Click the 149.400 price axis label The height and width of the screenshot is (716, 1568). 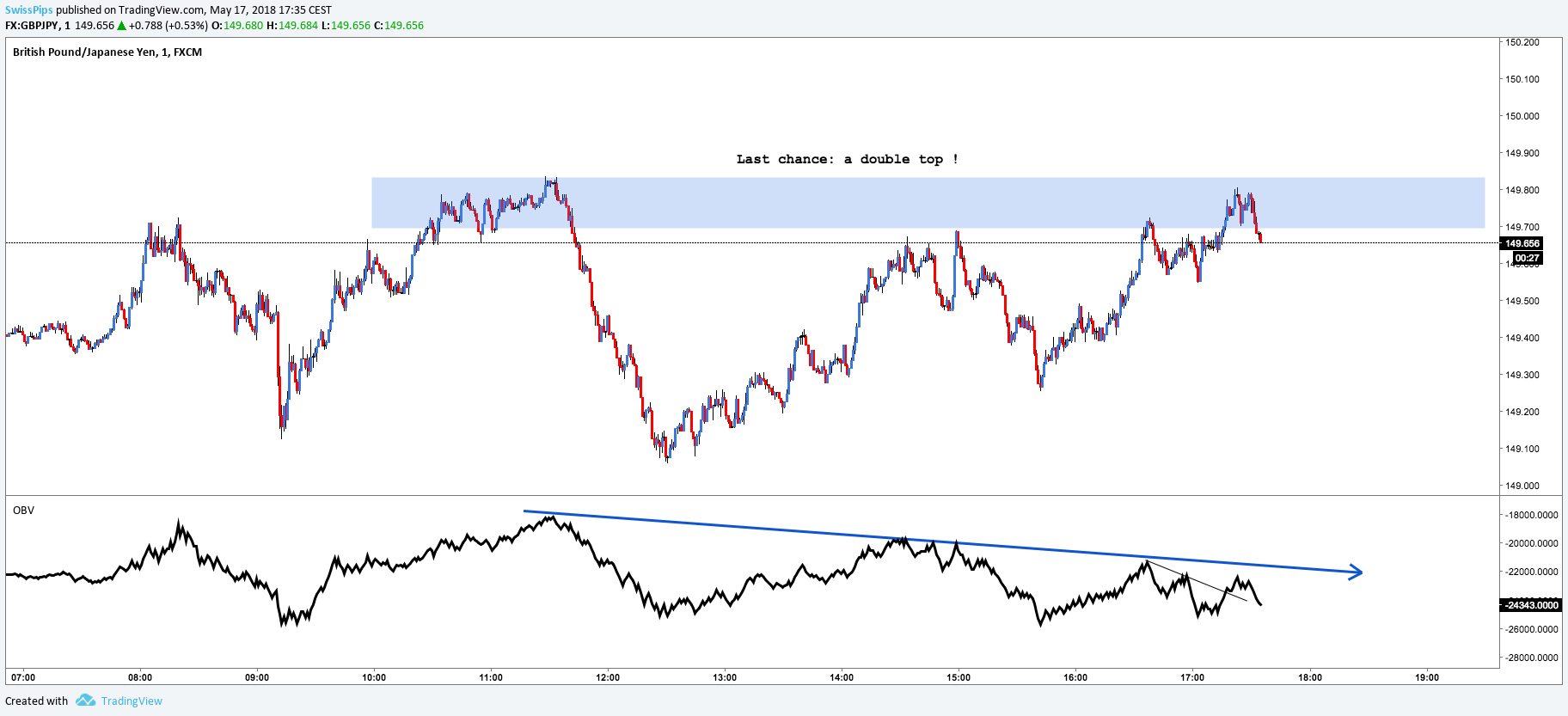click(x=1522, y=338)
